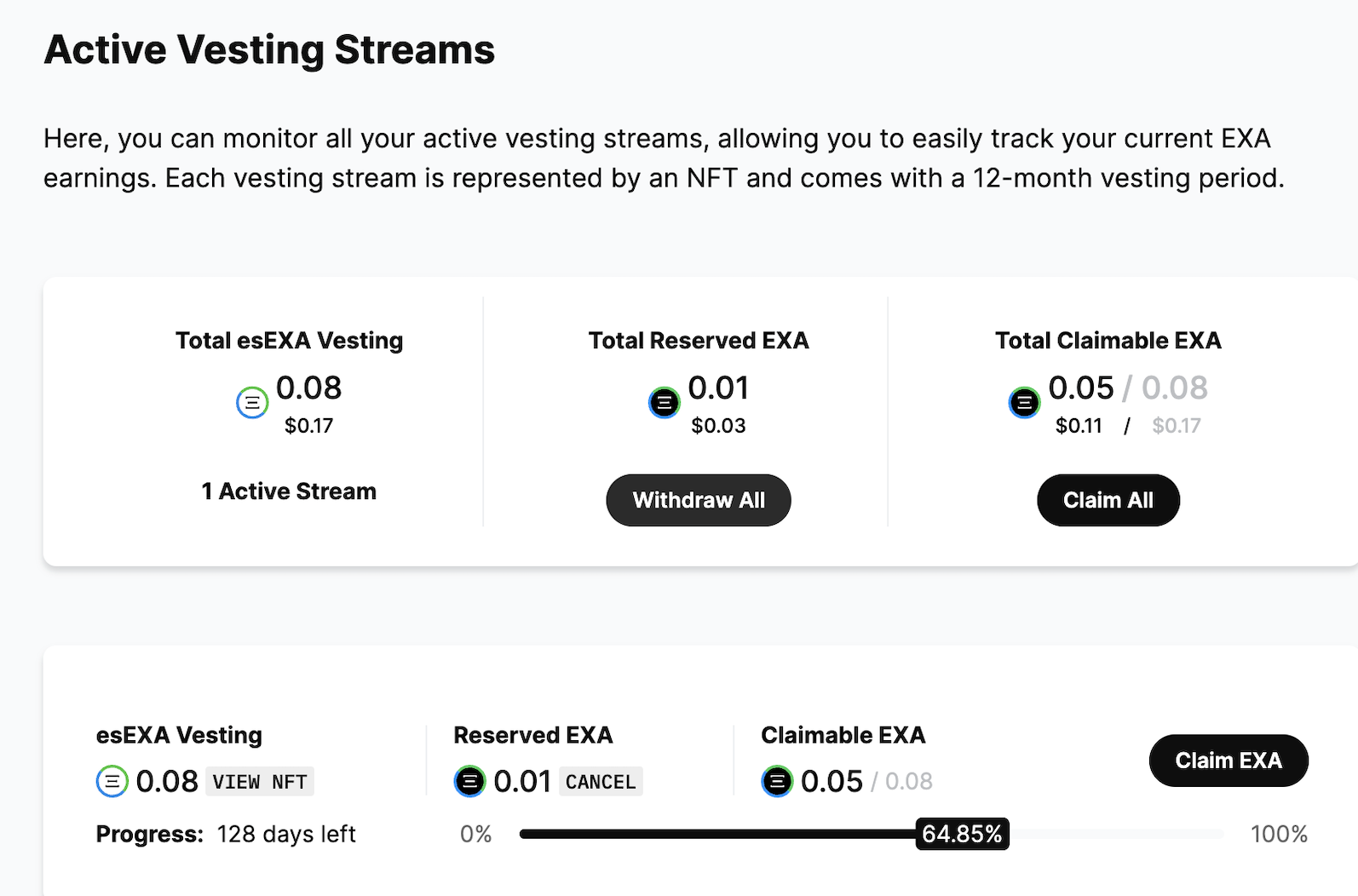1358x896 pixels.
Task: Click the 128 days left progress text
Action: (286, 834)
